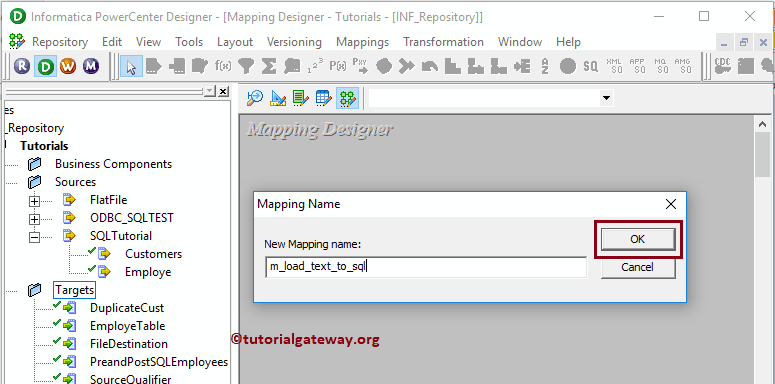
Task: Select the EmployeTable target
Action: (127, 326)
